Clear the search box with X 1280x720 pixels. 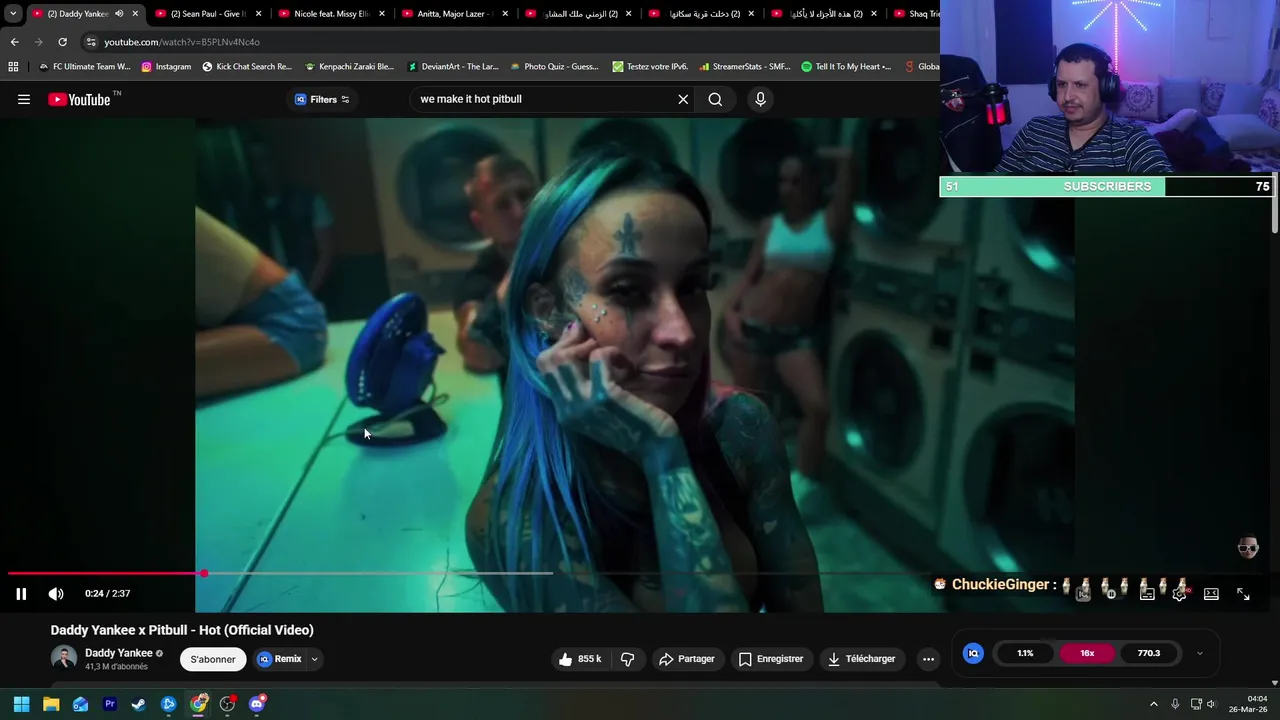683,99
